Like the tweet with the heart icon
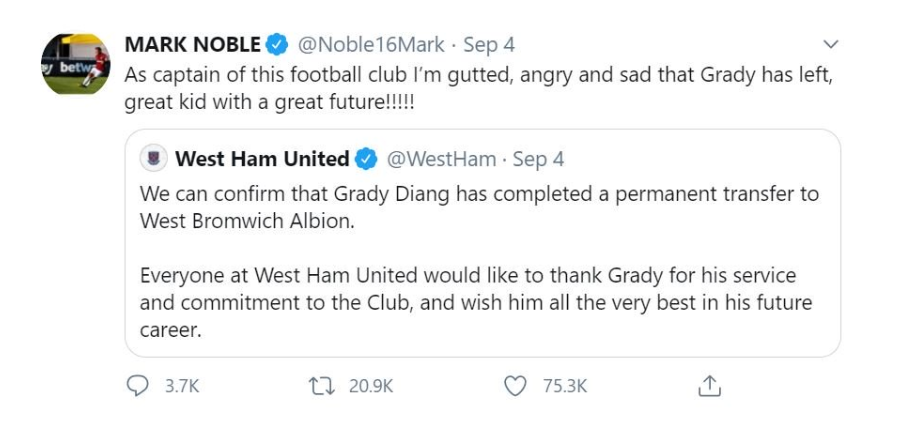The image size is (900, 428). click(515, 387)
